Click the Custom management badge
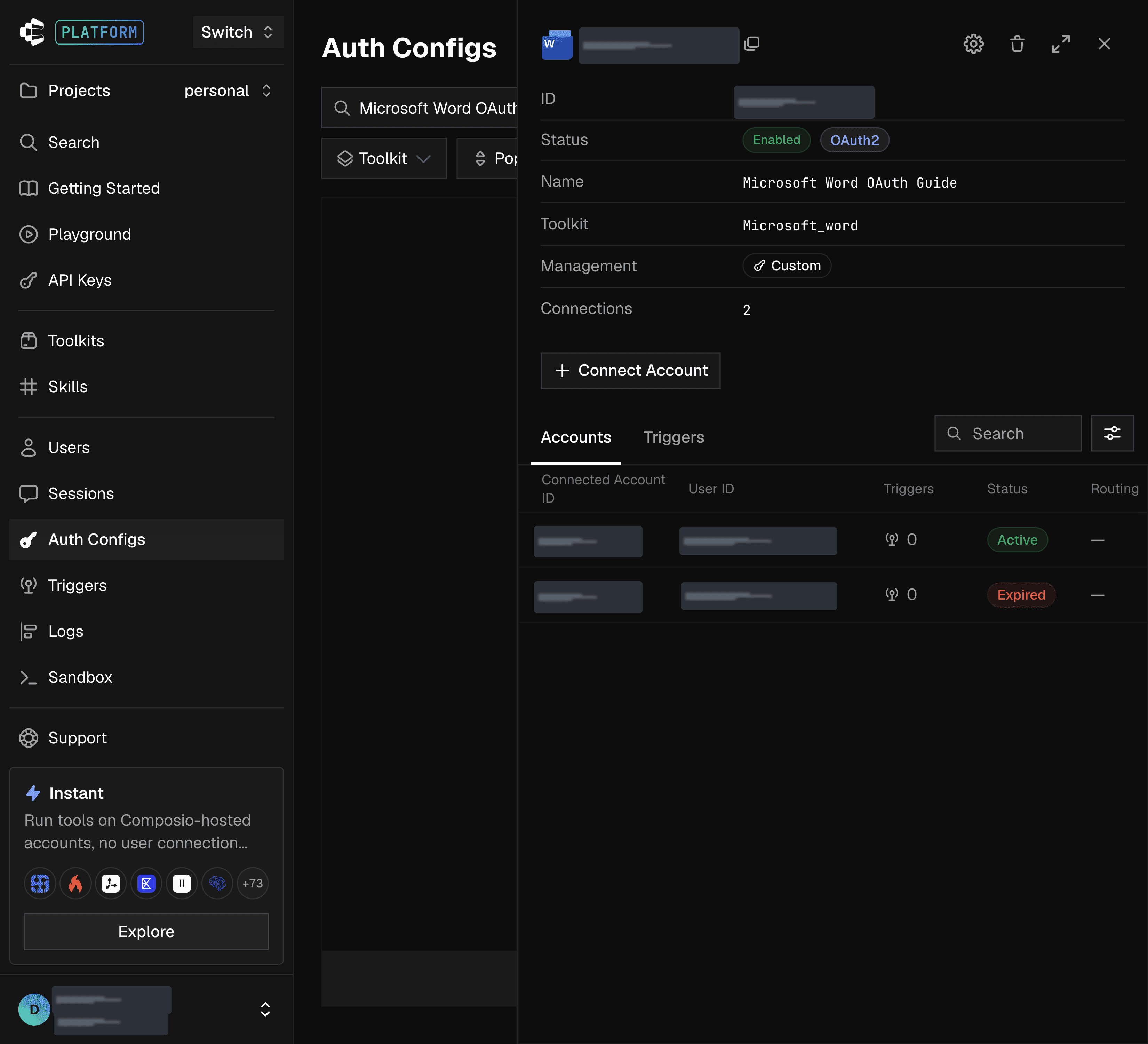 pyautogui.click(x=787, y=266)
